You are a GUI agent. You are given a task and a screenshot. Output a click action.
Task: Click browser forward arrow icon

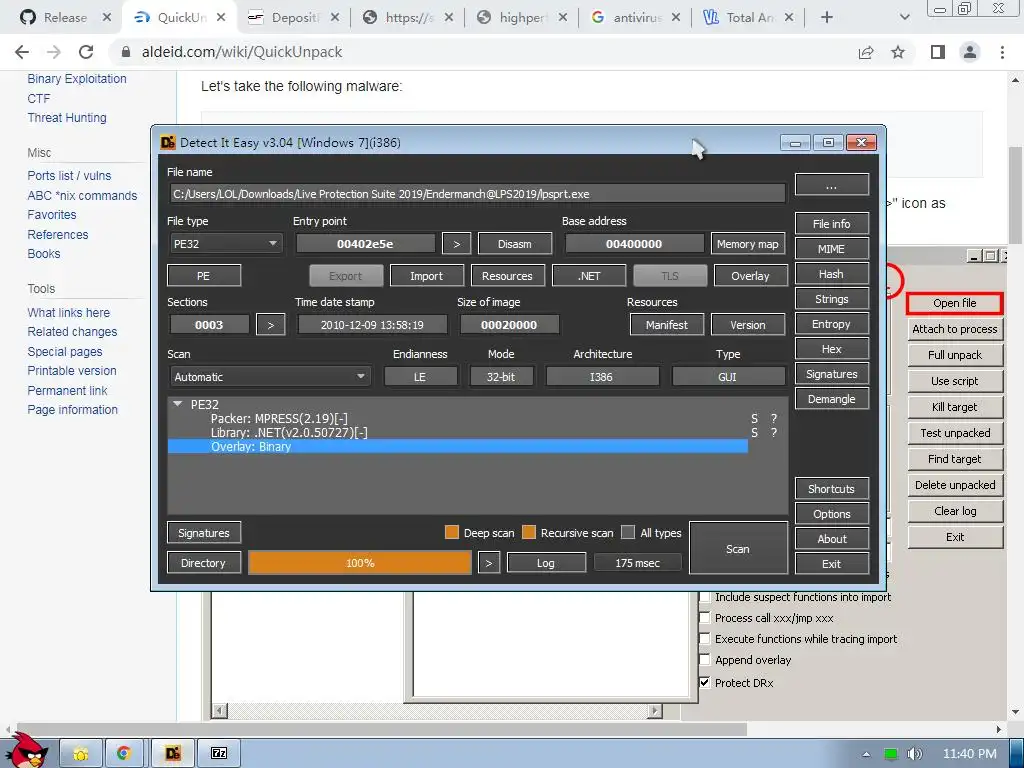click(54, 52)
